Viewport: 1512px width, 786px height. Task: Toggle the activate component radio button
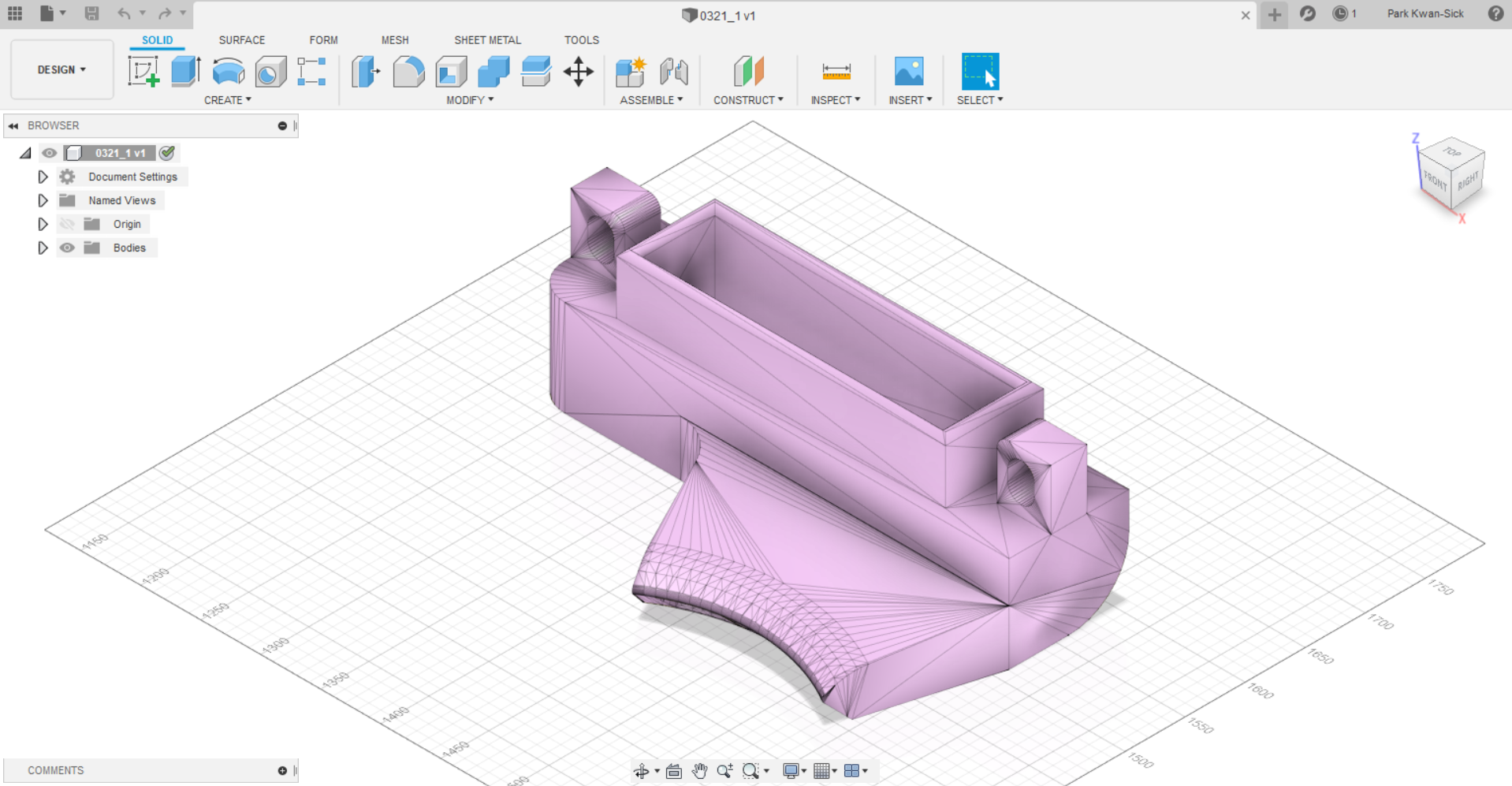click(167, 153)
